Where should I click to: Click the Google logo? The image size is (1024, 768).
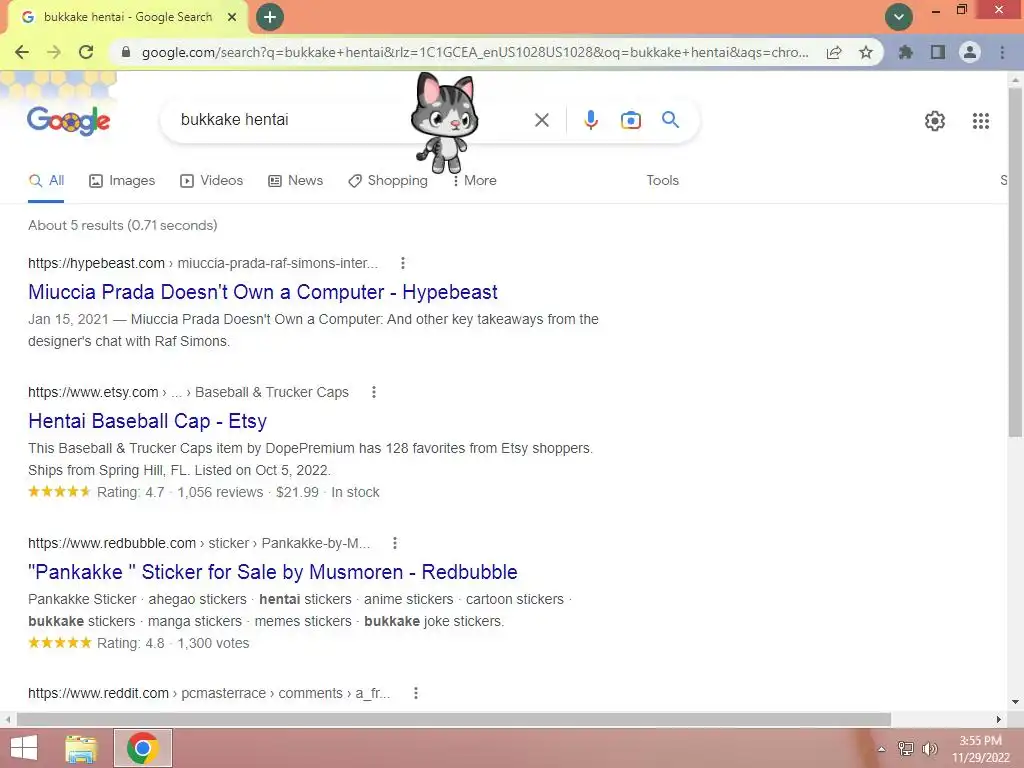coord(69,120)
